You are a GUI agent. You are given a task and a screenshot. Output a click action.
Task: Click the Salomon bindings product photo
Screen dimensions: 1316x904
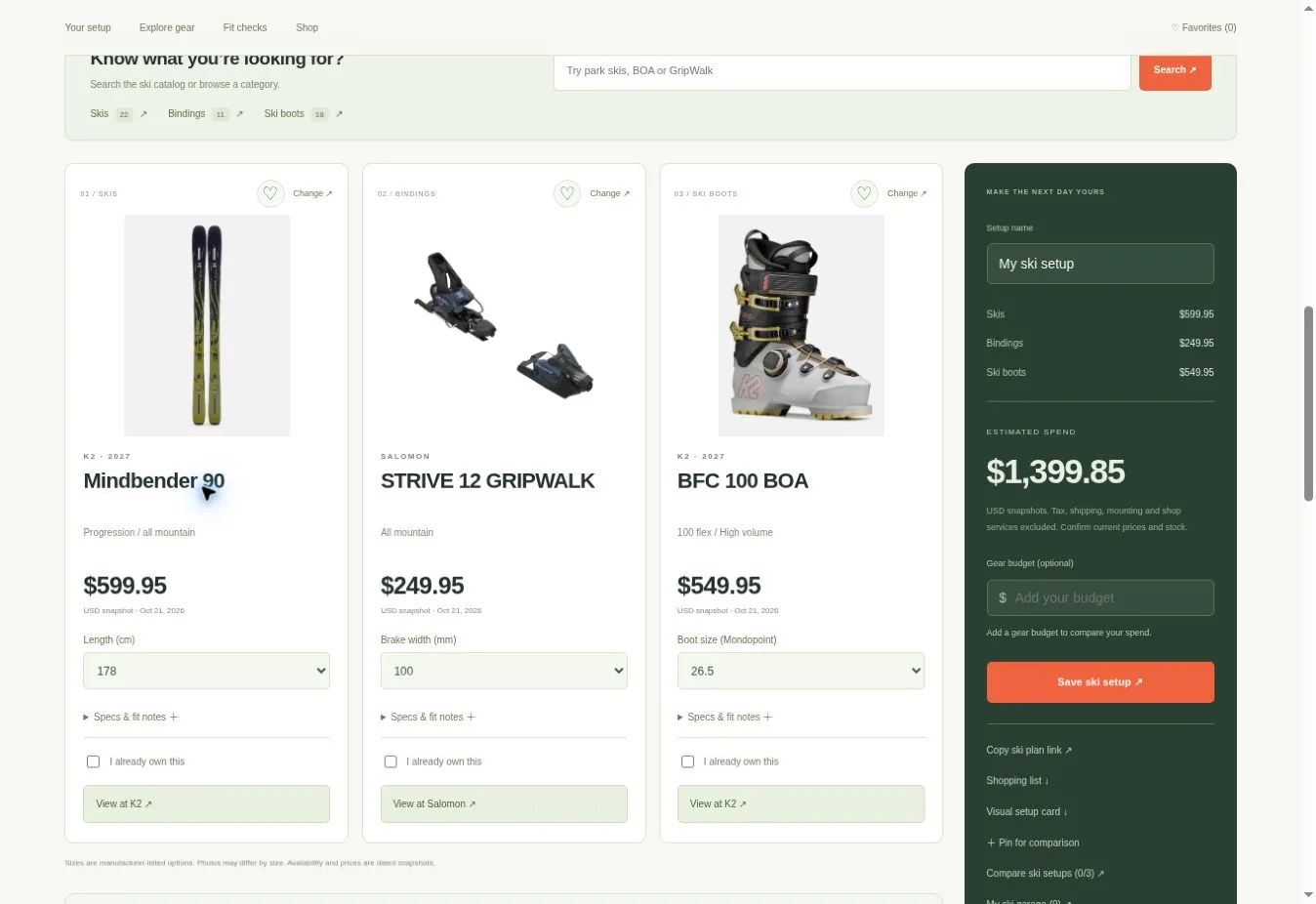pos(504,325)
